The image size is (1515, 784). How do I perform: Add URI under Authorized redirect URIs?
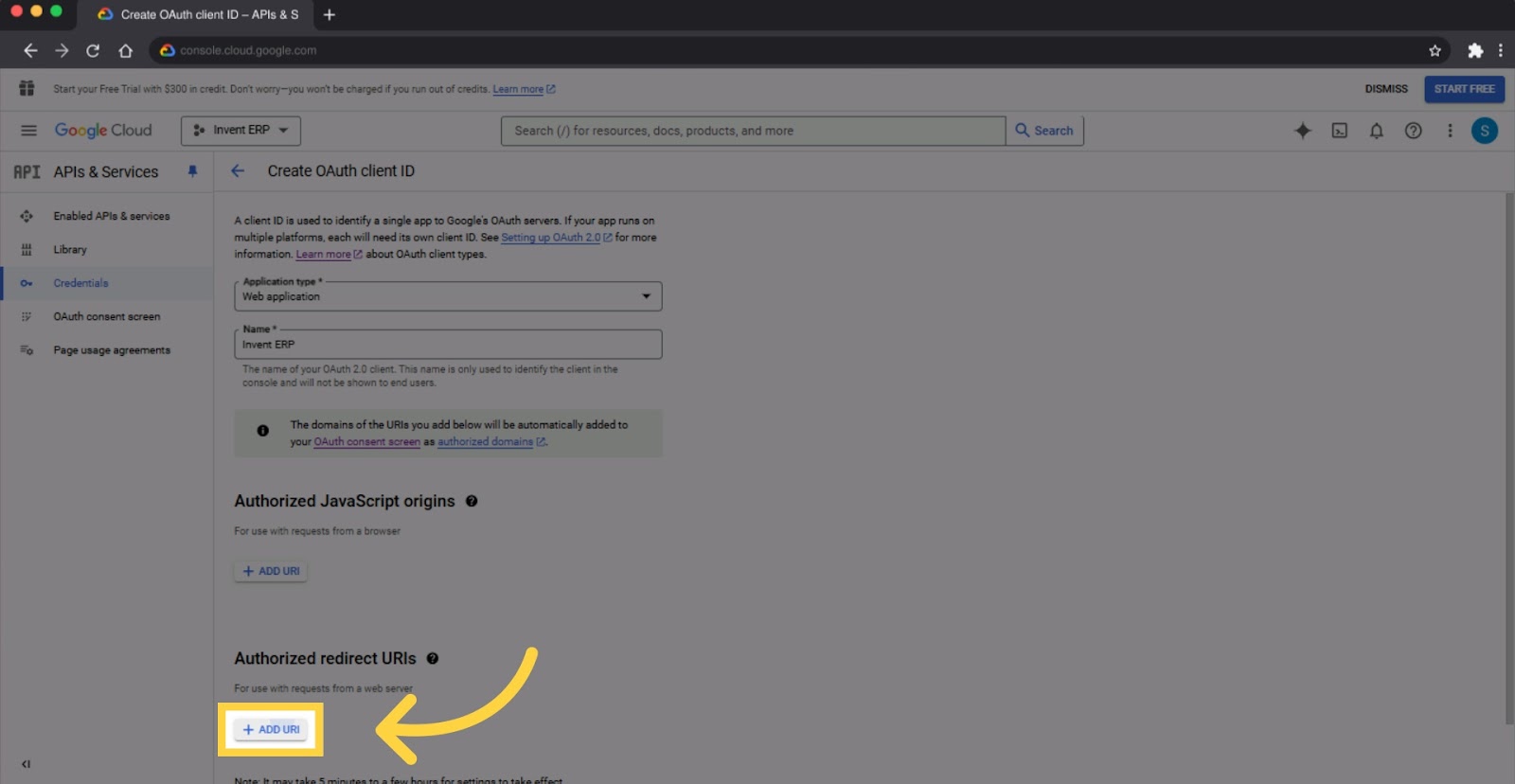point(271,729)
